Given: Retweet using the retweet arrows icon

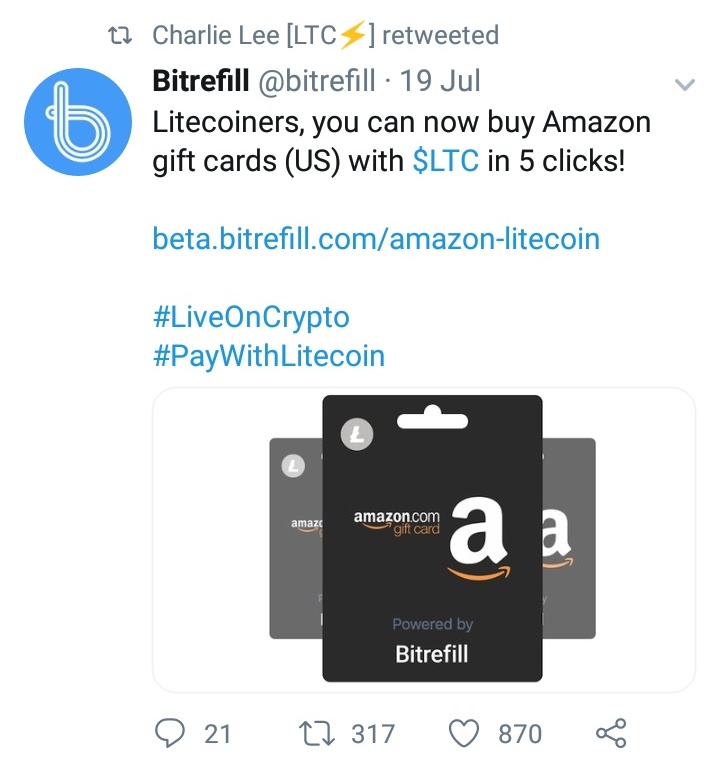Looking at the screenshot, I should click(x=317, y=734).
